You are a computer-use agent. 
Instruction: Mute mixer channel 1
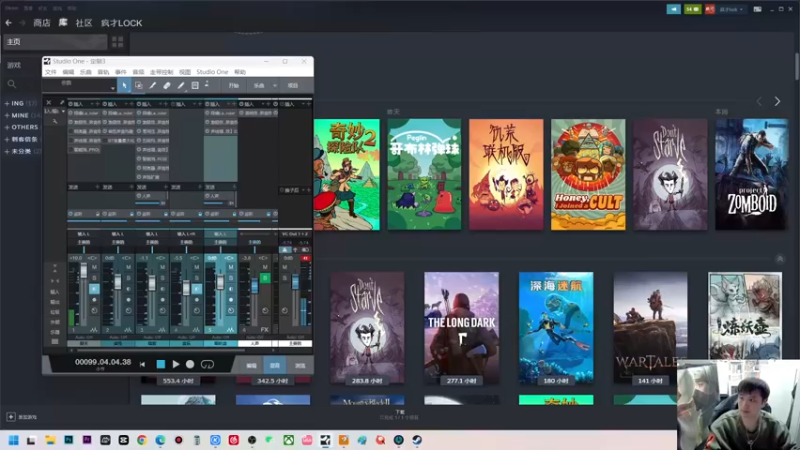94,267
